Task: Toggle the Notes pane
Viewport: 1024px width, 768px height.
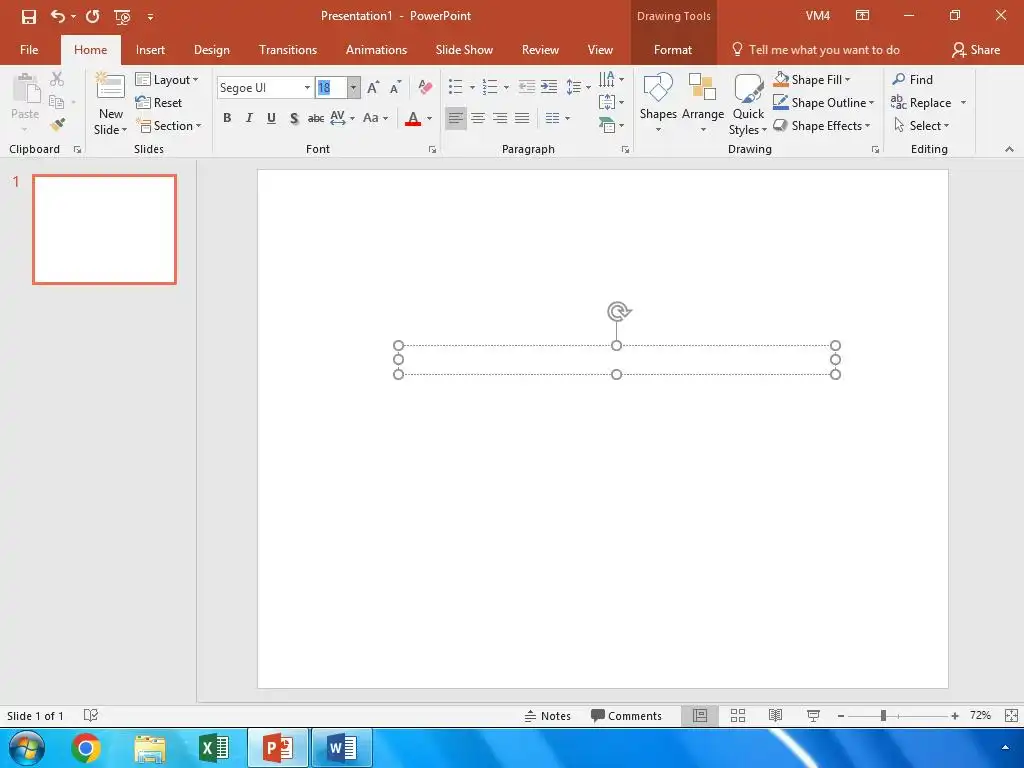Action: [x=547, y=716]
